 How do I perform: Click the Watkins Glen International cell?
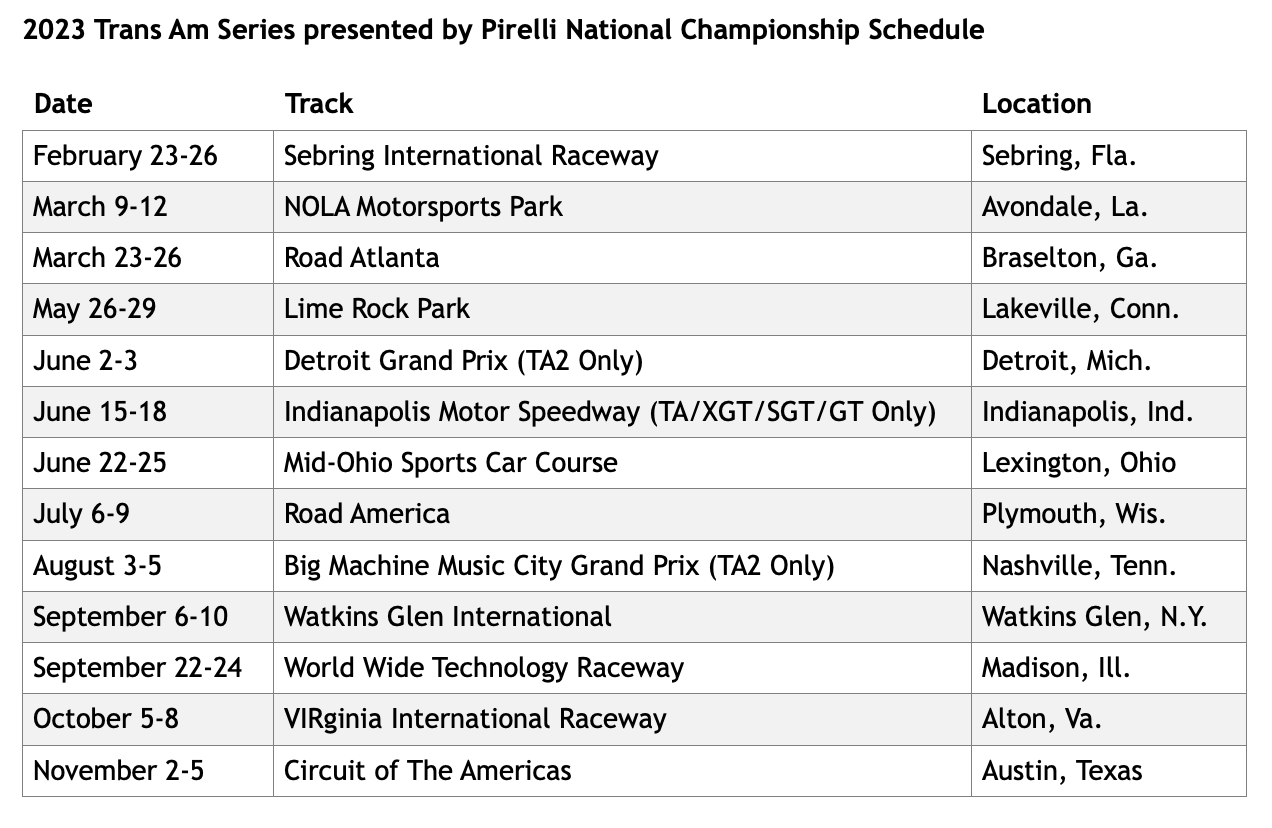(x=447, y=617)
